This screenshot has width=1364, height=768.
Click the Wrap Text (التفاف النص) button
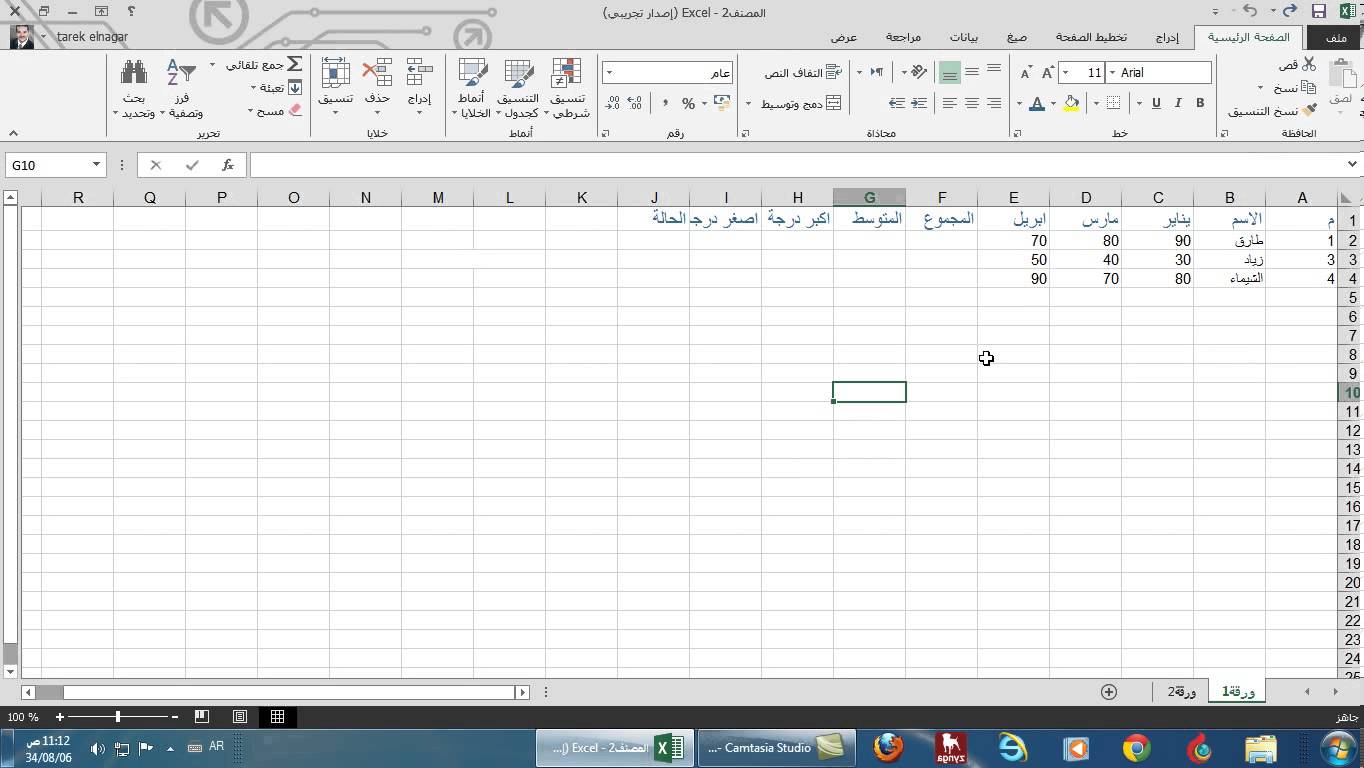pos(804,72)
